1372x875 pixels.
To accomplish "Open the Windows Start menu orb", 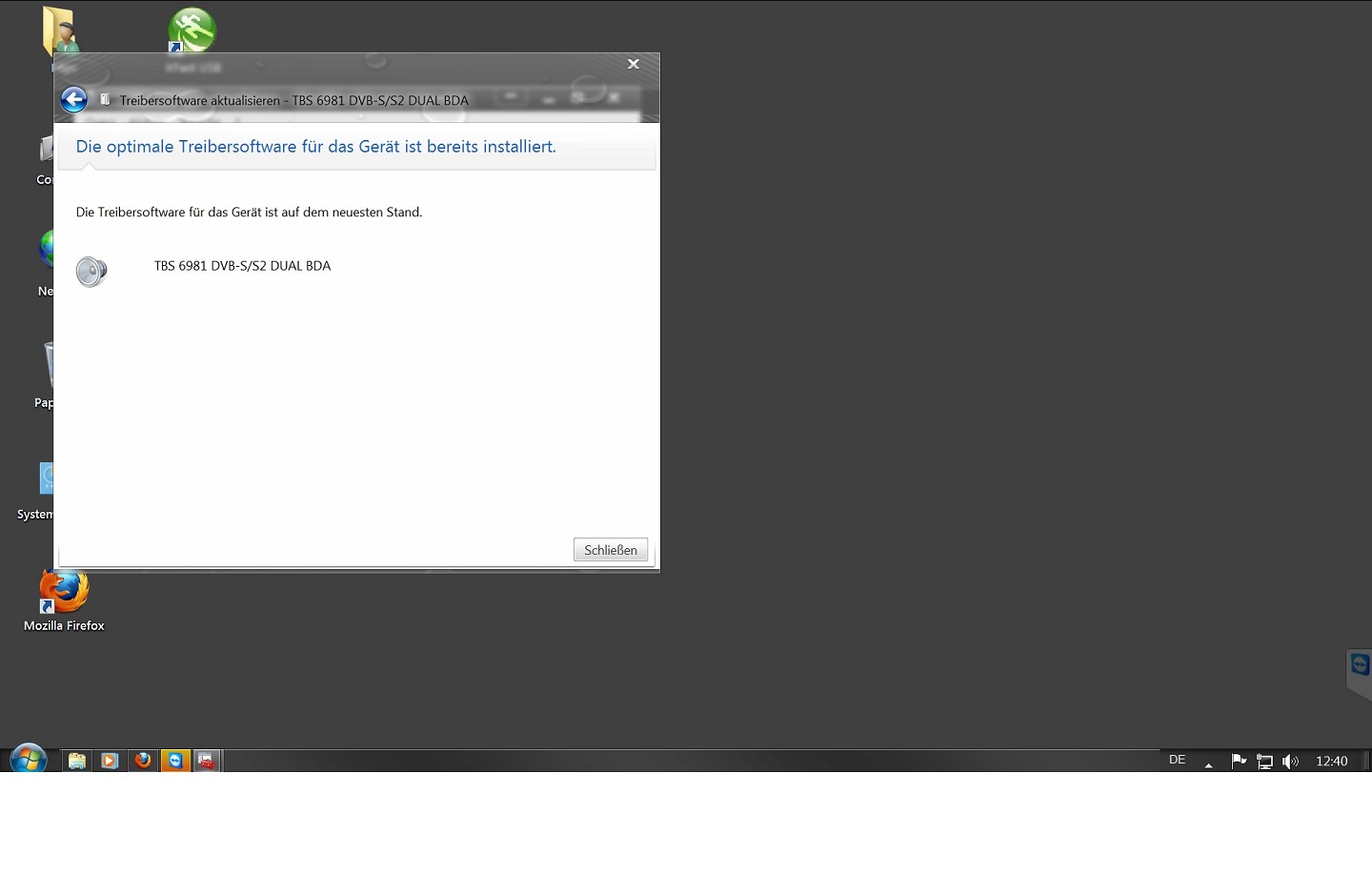I will click(x=29, y=760).
